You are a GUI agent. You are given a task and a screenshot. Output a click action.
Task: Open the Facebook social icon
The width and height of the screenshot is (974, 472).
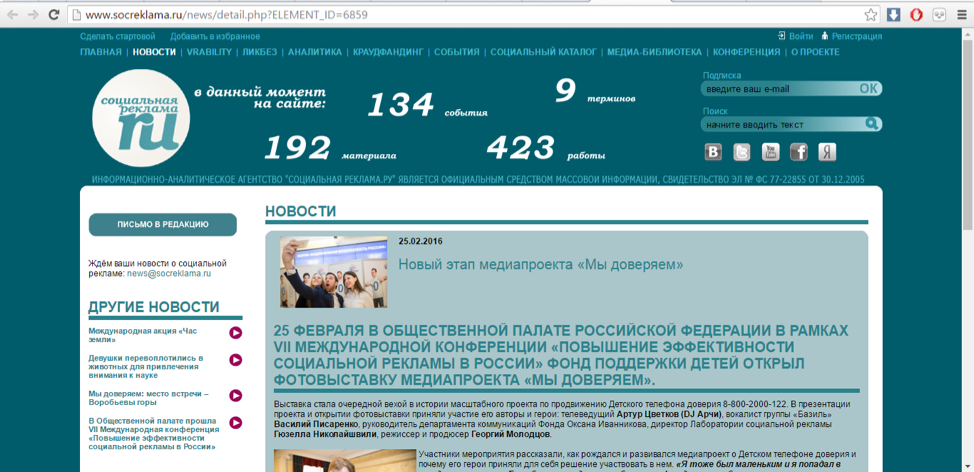799,152
